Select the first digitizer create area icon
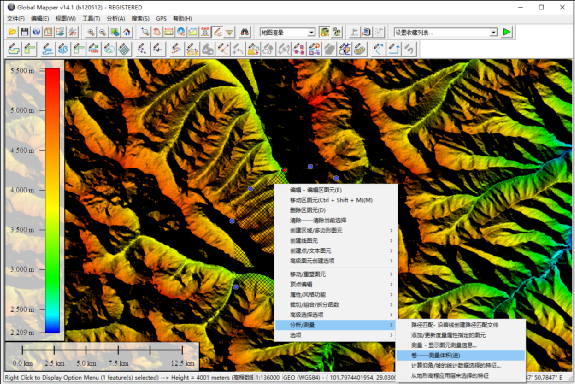The width and height of the screenshot is (575, 384). click(14, 49)
